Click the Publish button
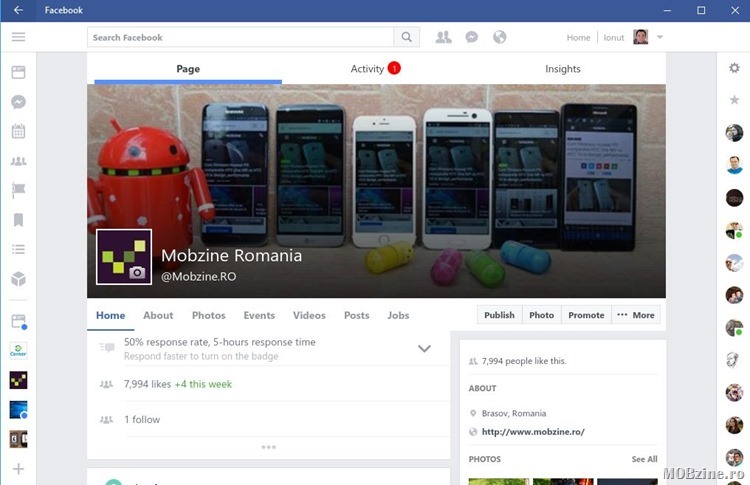 click(499, 315)
